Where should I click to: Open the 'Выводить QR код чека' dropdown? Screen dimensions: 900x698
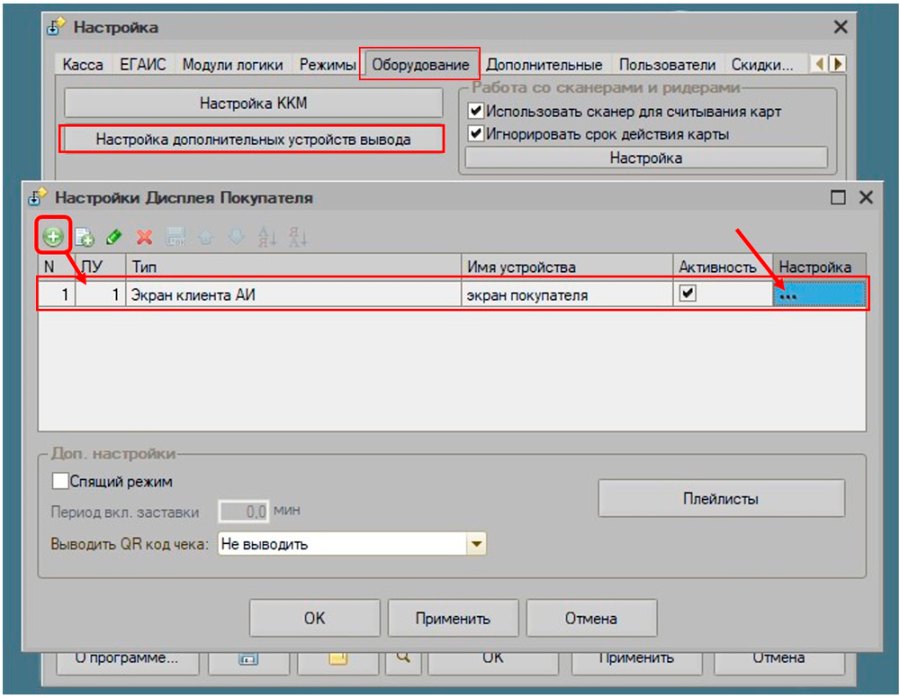pos(476,544)
